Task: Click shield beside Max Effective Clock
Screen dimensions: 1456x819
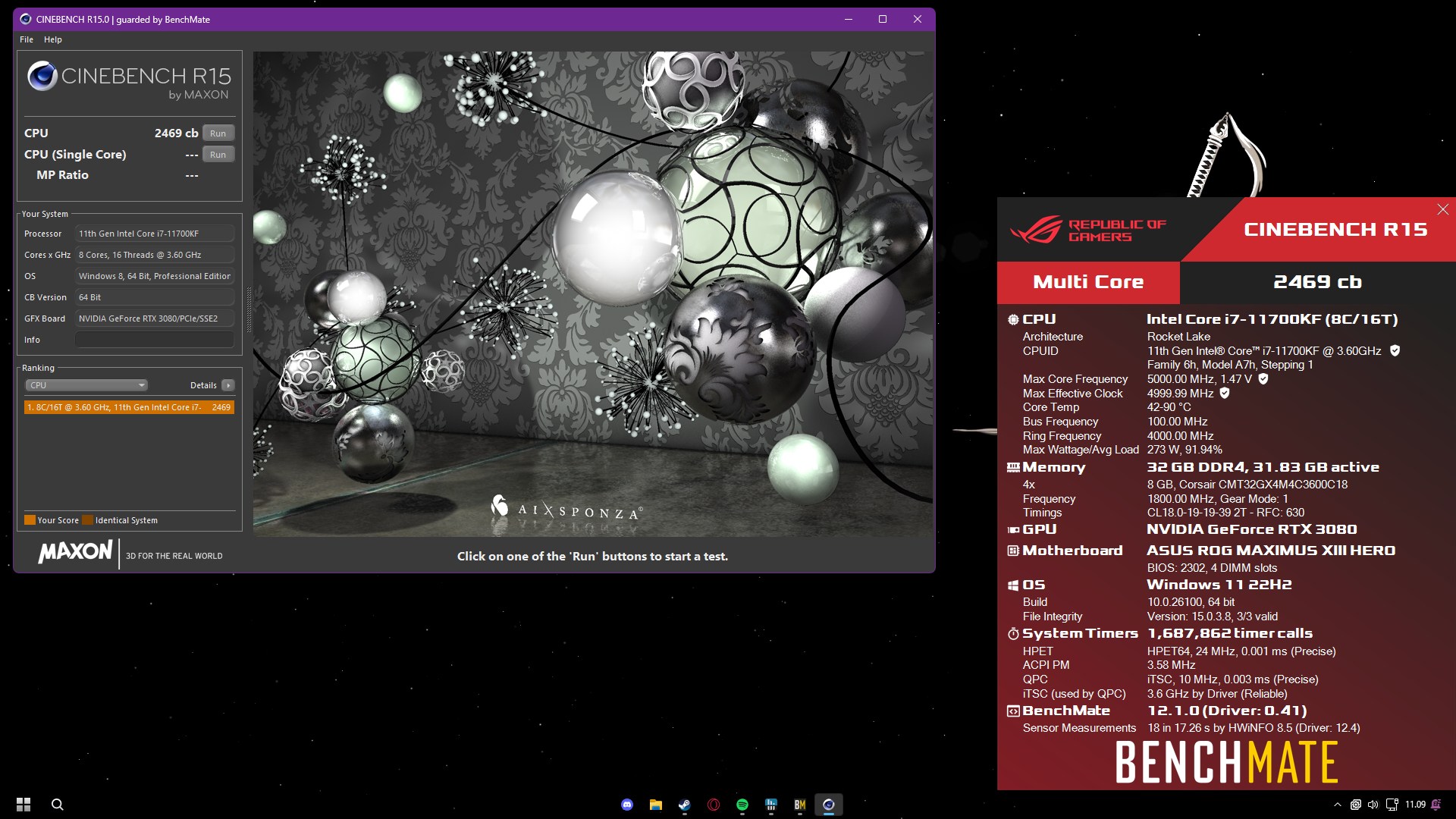Action: tap(1225, 393)
